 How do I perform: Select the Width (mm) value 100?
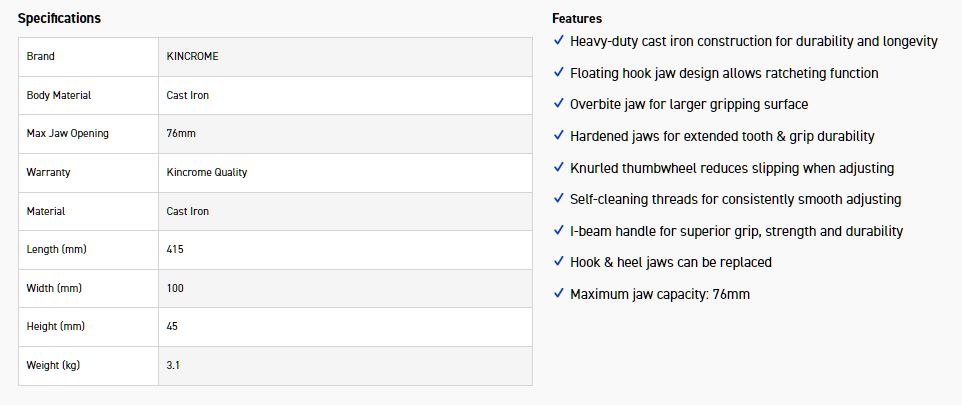tap(175, 288)
